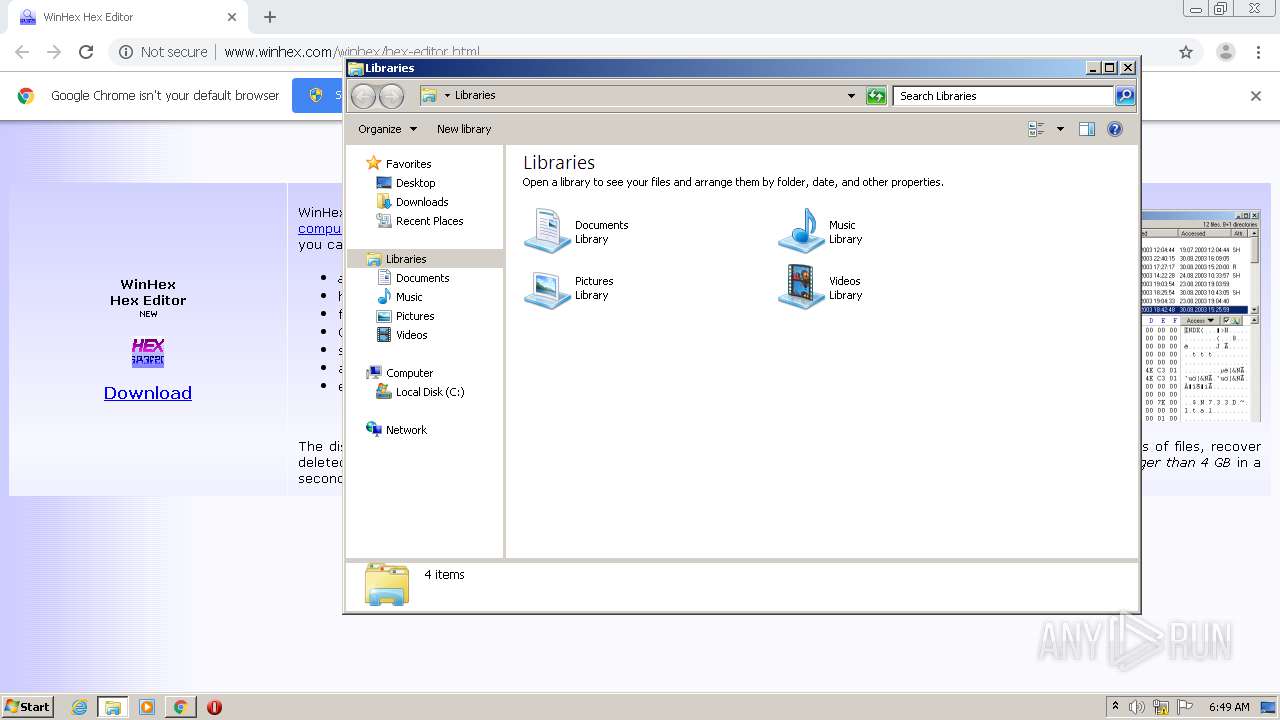Switch to Chrome taskbar button

click(181, 707)
